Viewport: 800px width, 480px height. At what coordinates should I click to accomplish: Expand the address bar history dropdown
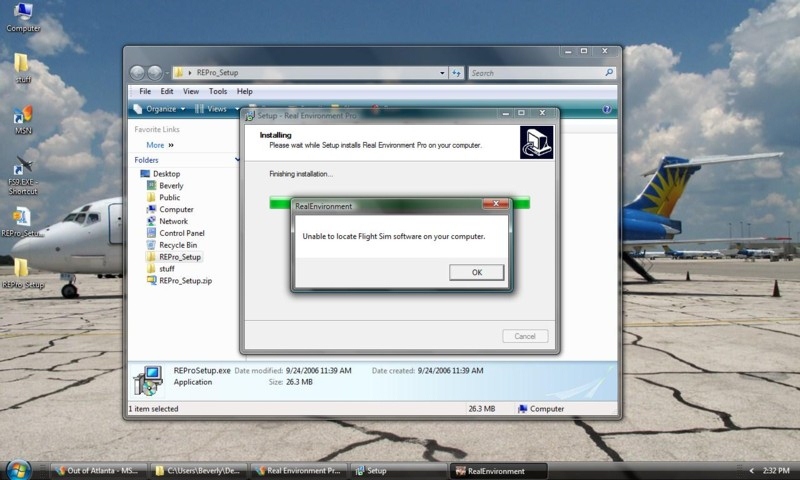point(442,73)
